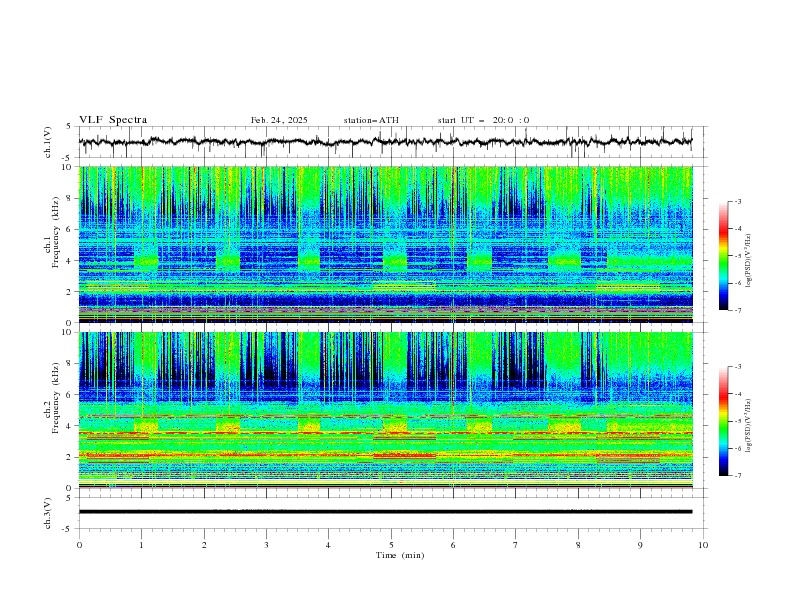This screenshot has height=612, width=792.
Task: Click the "ch.1(V)" axis label
Action: [48, 142]
